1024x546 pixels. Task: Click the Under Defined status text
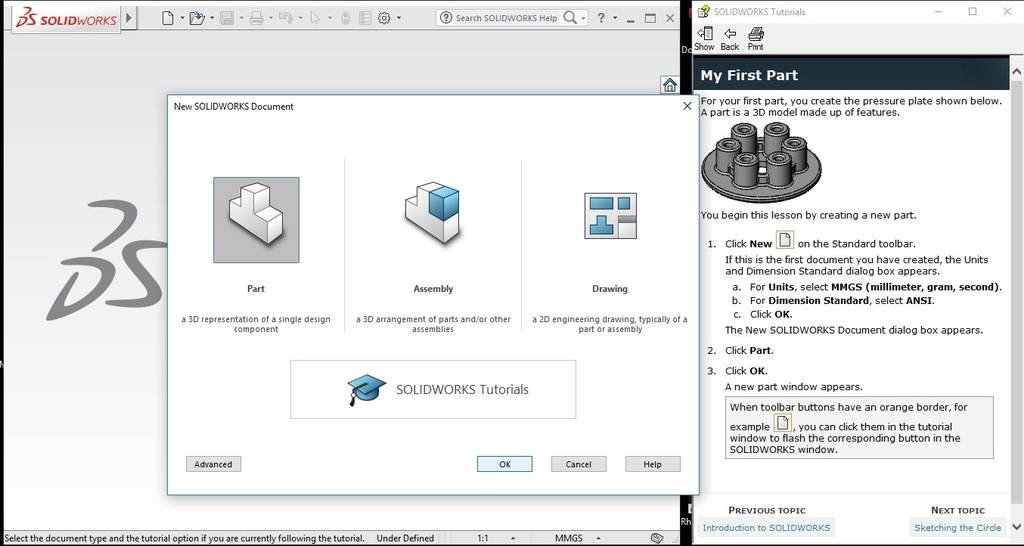[x=405, y=539]
